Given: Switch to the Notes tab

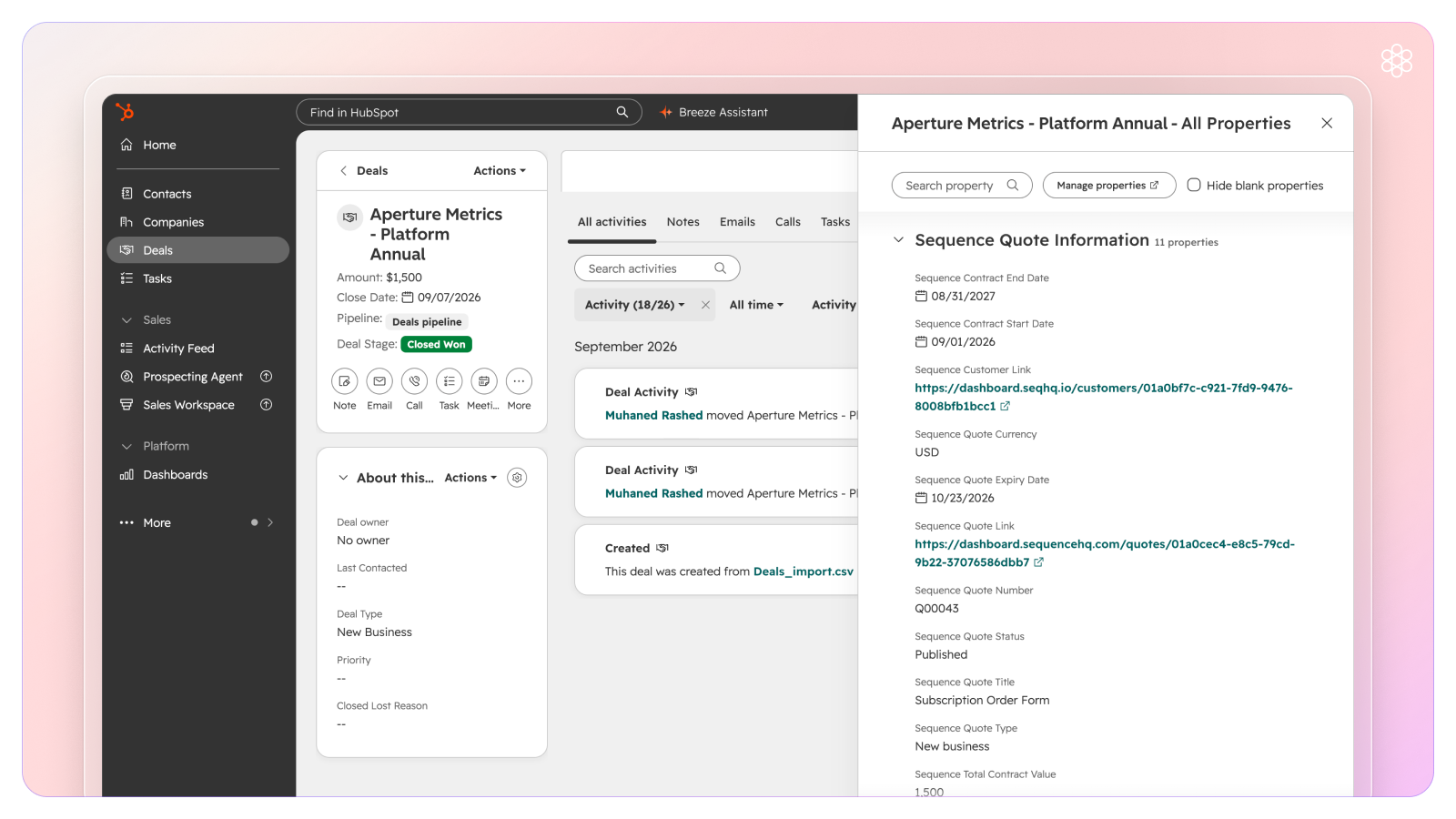Looking at the screenshot, I should 682,222.
